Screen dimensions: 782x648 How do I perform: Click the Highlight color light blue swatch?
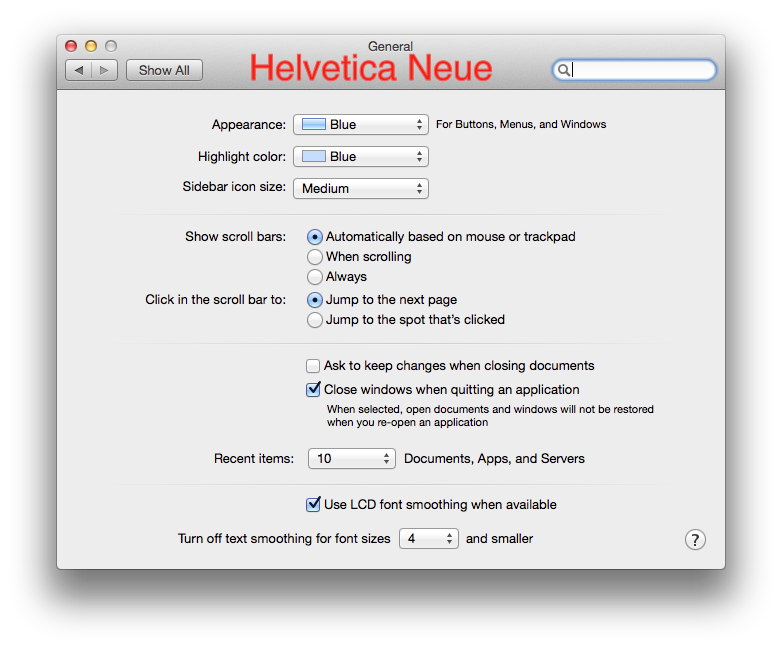click(x=314, y=156)
